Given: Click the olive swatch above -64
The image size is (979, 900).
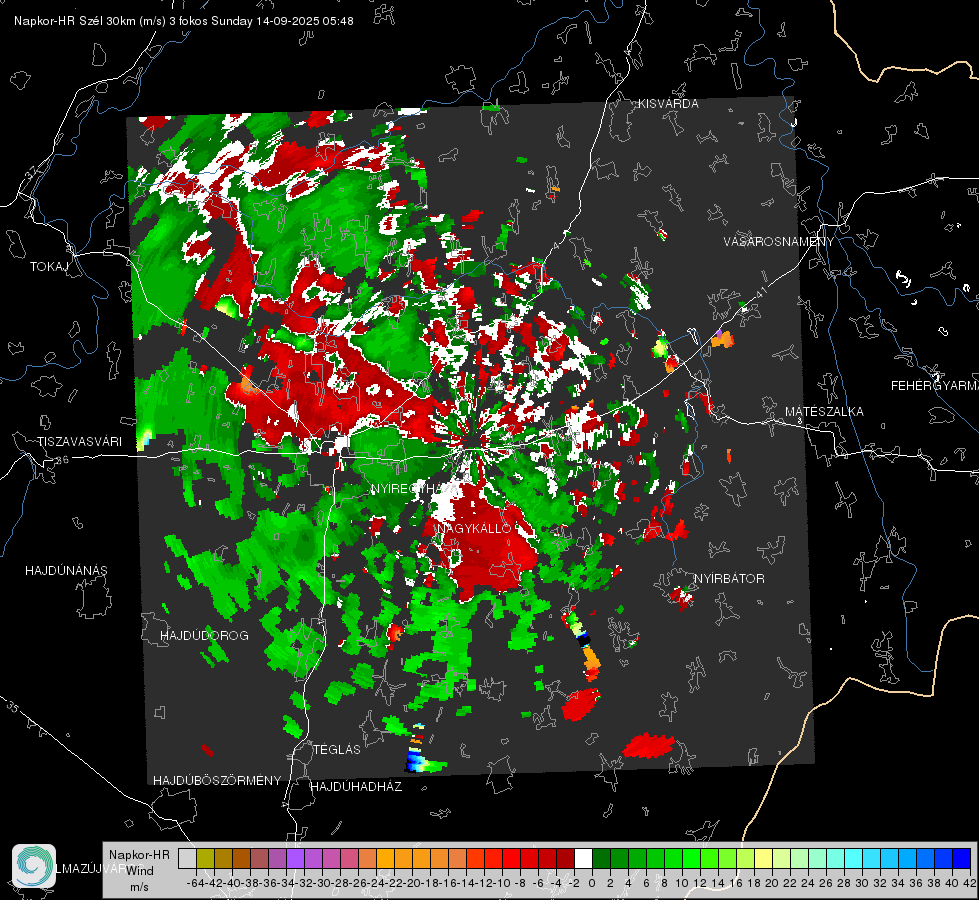Looking at the screenshot, I should 205,859.
